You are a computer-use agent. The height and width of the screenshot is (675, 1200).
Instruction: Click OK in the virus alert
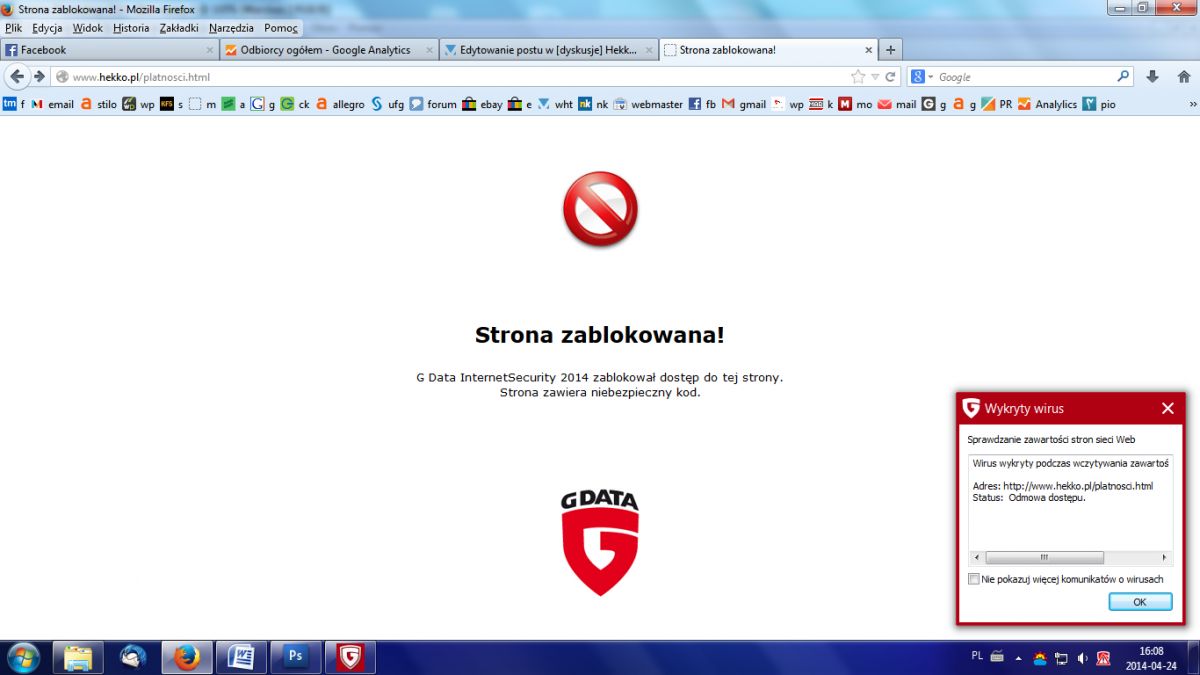[1140, 602]
